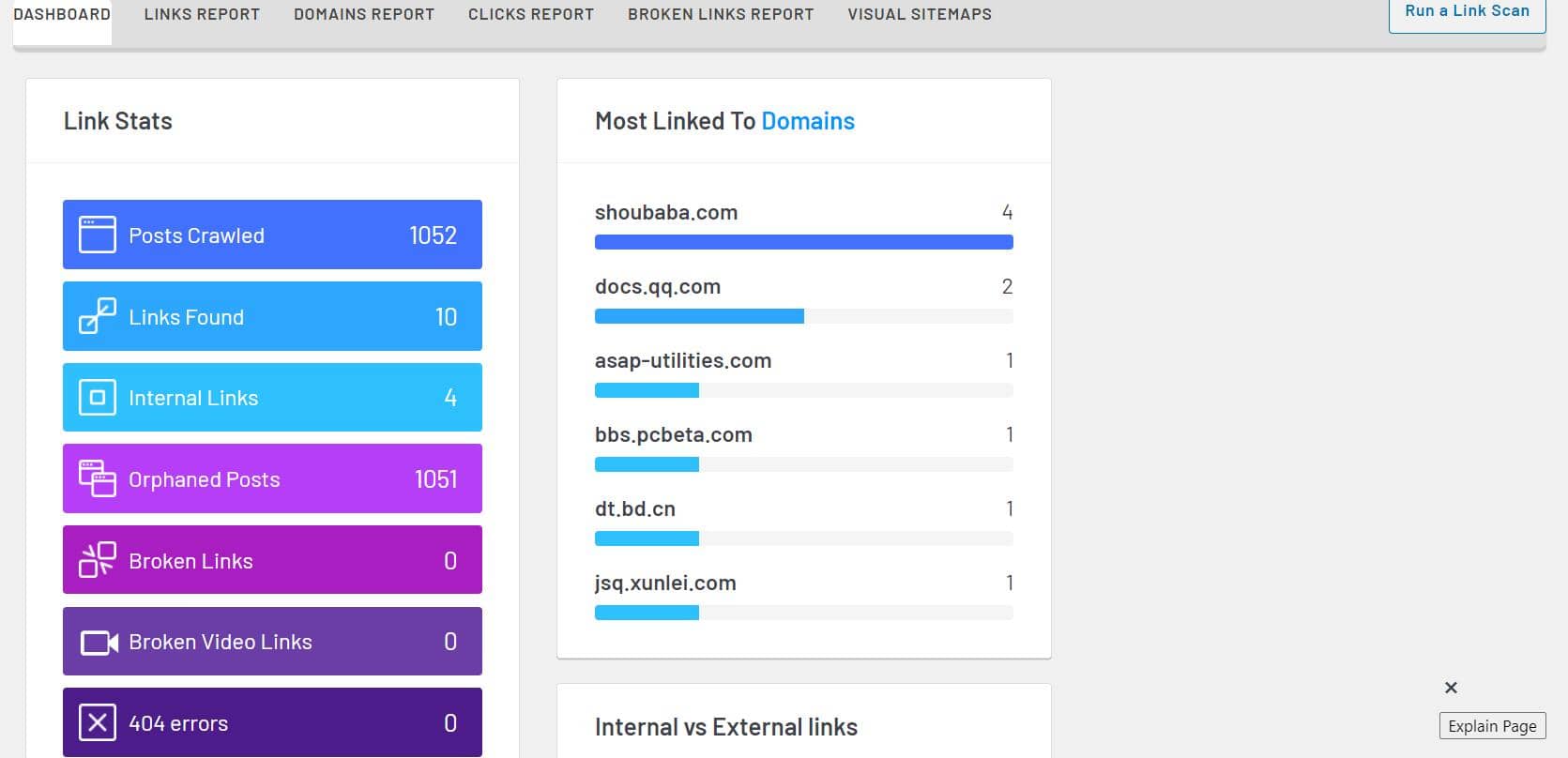Click the 'Internal Links' label
1568x758 pixels.
(x=193, y=398)
